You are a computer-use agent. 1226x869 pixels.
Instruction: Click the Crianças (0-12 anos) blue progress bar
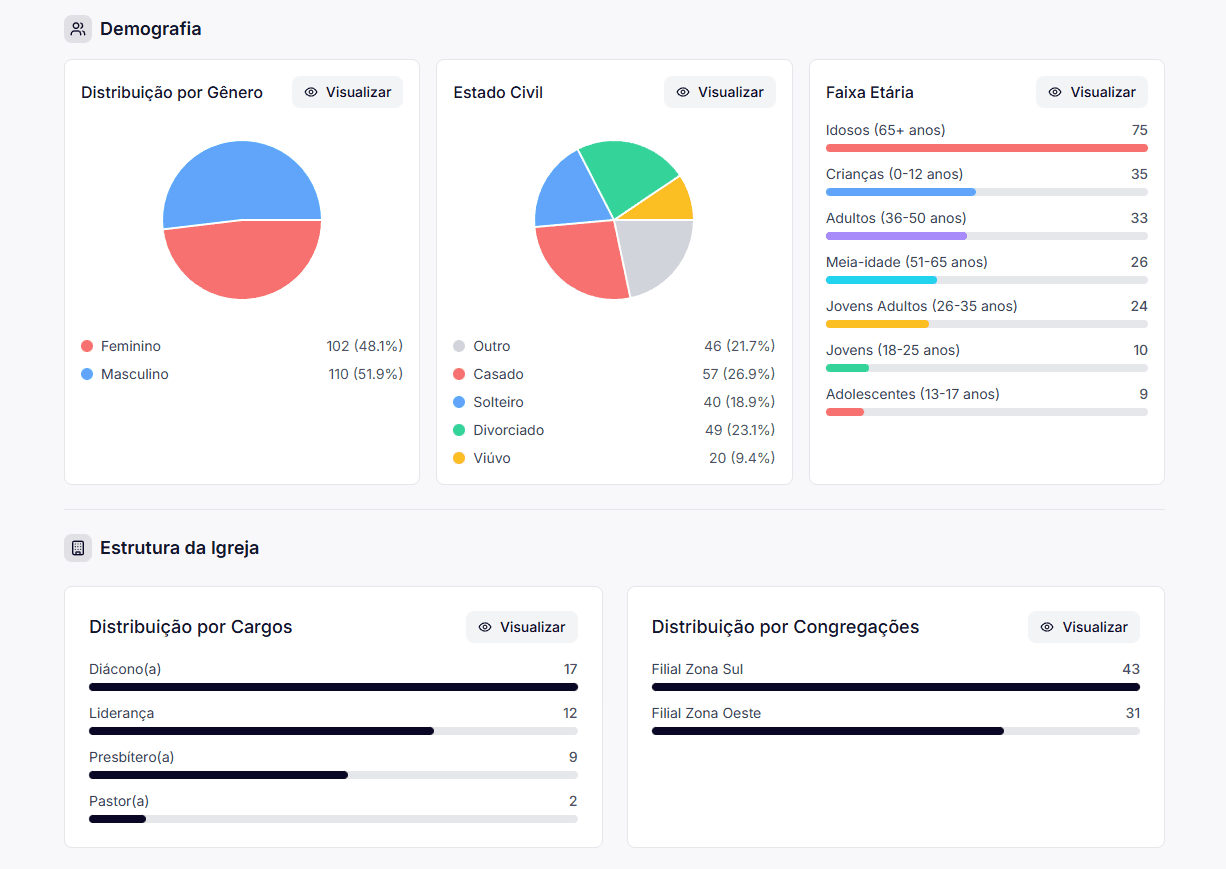pyautogui.click(x=987, y=192)
